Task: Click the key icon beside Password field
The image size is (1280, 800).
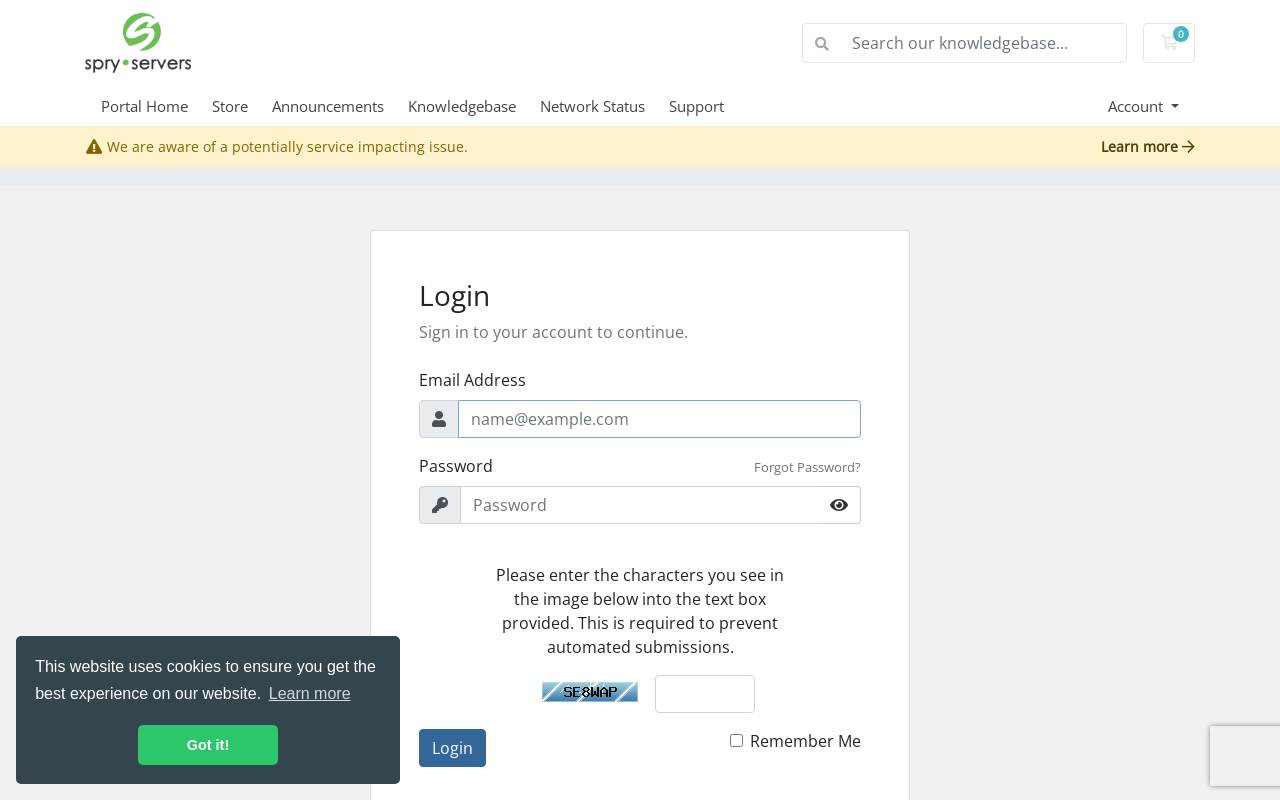Action: tap(440, 505)
